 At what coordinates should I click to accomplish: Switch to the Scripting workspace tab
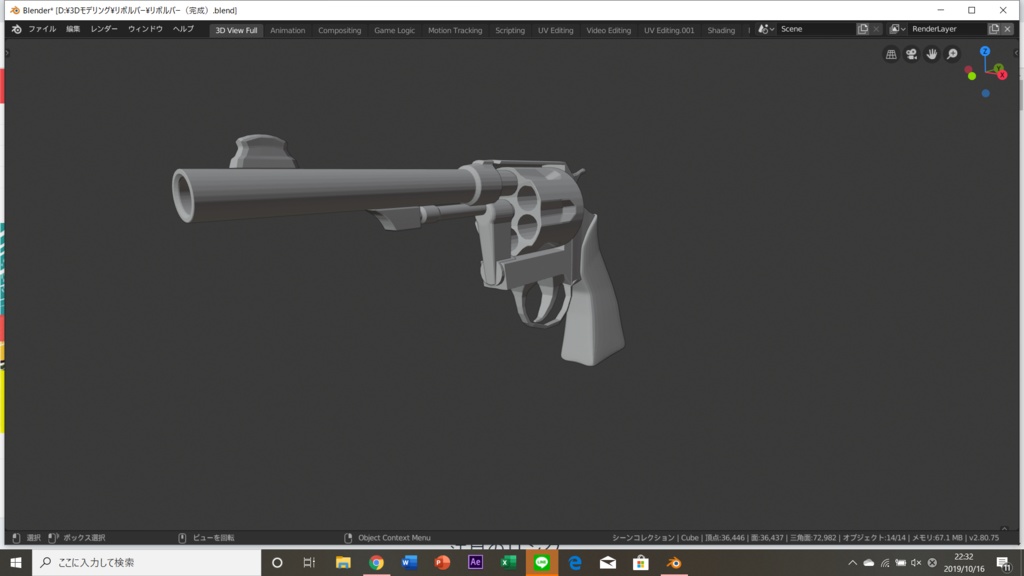point(510,30)
